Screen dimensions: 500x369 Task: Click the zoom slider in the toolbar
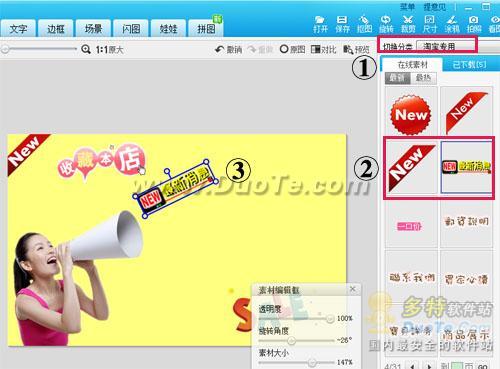tap(38, 49)
